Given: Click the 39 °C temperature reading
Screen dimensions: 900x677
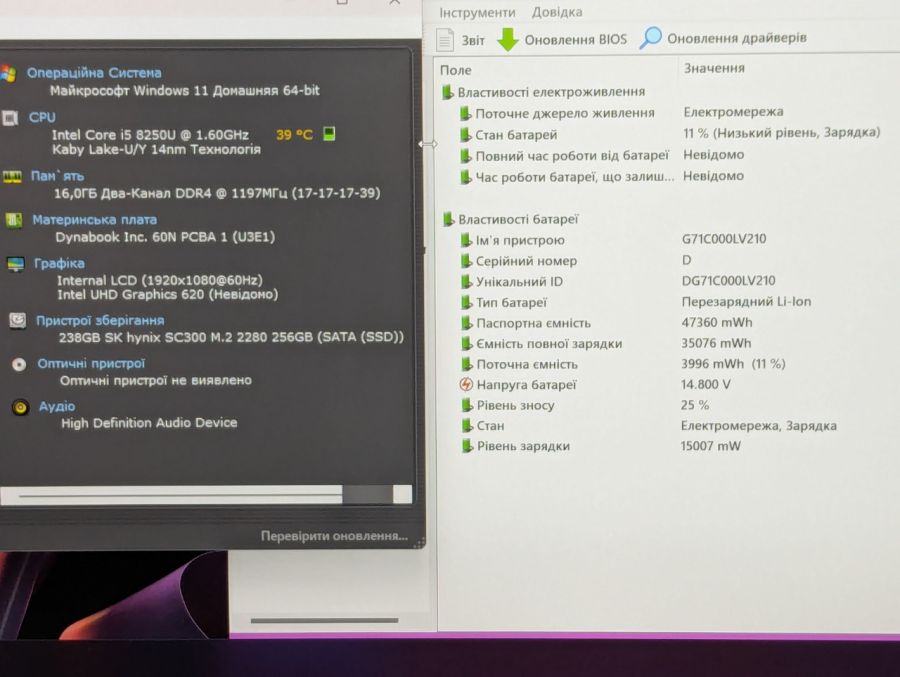Looking at the screenshot, I should pyautogui.click(x=294, y=135).
